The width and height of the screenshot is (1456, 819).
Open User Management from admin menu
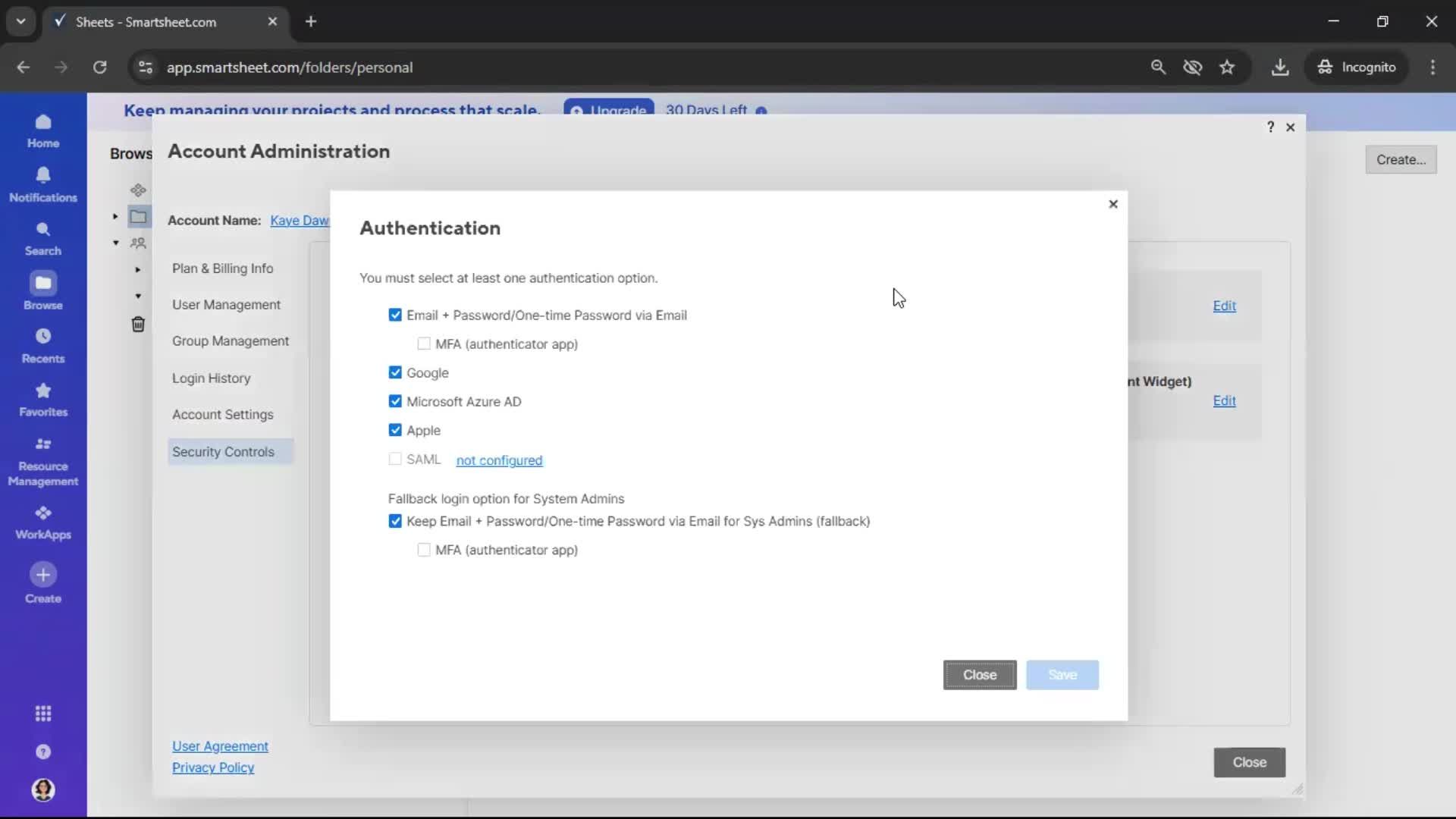[227, 304]
